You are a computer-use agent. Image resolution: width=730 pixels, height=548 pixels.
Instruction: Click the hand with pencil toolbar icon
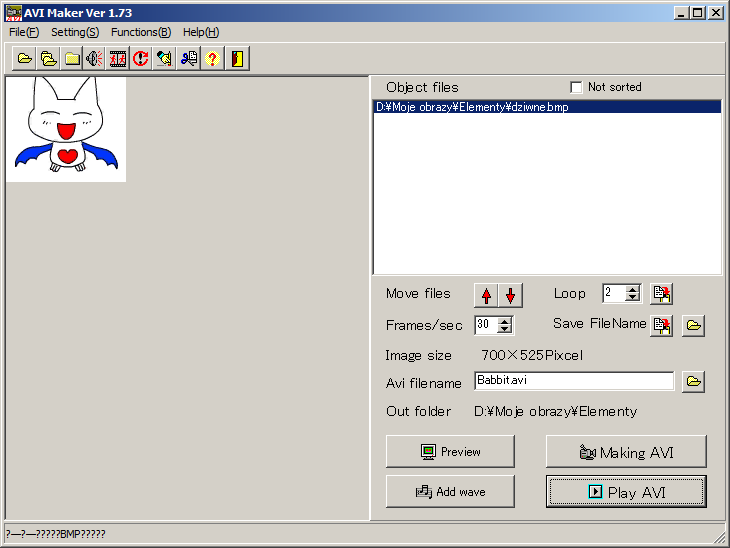(x=164, y=59)
